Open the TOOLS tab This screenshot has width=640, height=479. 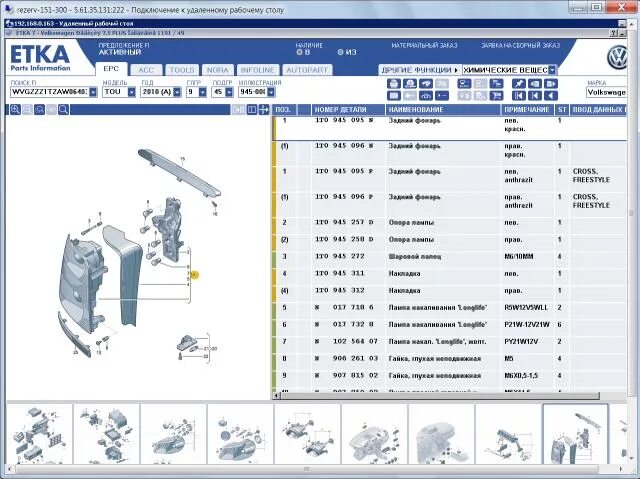182,70
